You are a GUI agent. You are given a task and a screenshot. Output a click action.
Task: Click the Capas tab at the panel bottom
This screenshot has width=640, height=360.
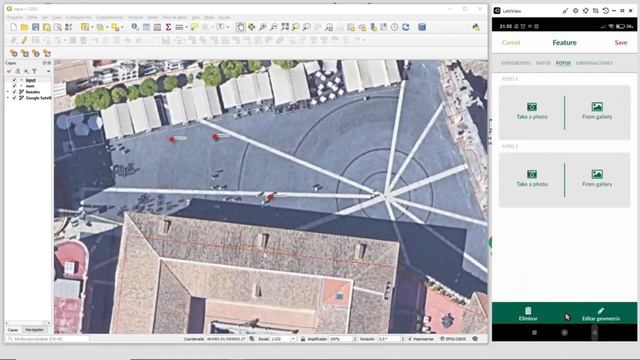click(x=13, y=330)
